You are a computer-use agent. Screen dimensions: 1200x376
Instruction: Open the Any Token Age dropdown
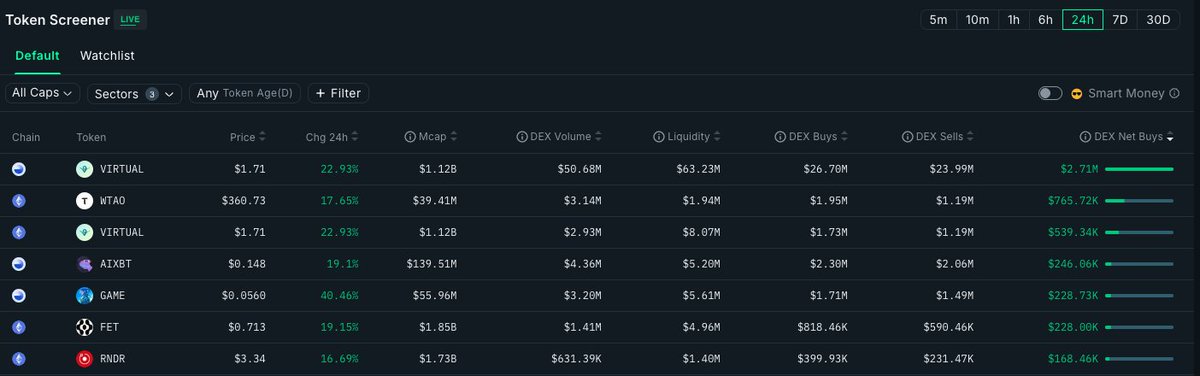[x=245, y=93]
